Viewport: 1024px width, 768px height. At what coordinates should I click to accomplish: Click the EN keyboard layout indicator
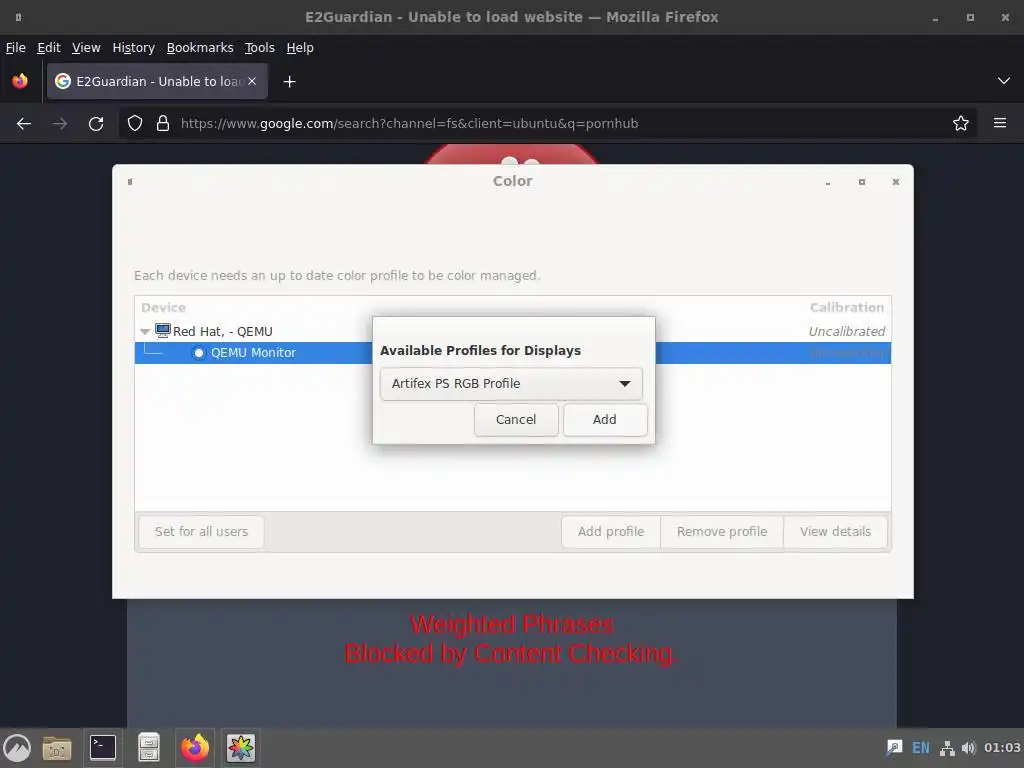click(921, 748)
